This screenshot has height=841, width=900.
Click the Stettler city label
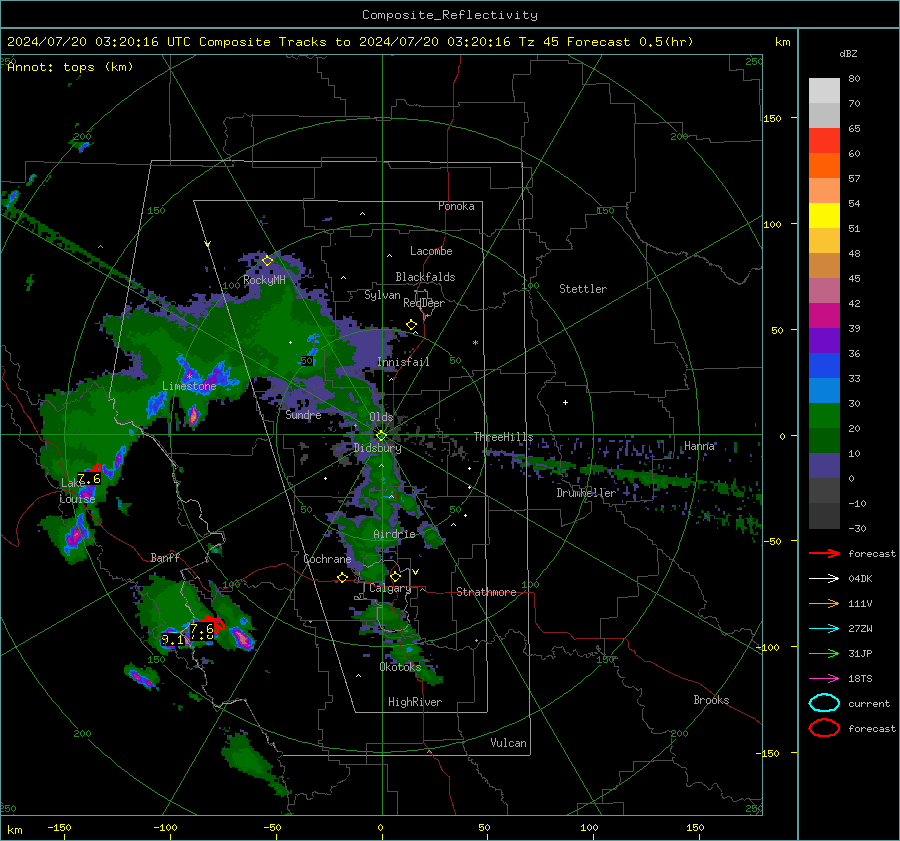583,289
